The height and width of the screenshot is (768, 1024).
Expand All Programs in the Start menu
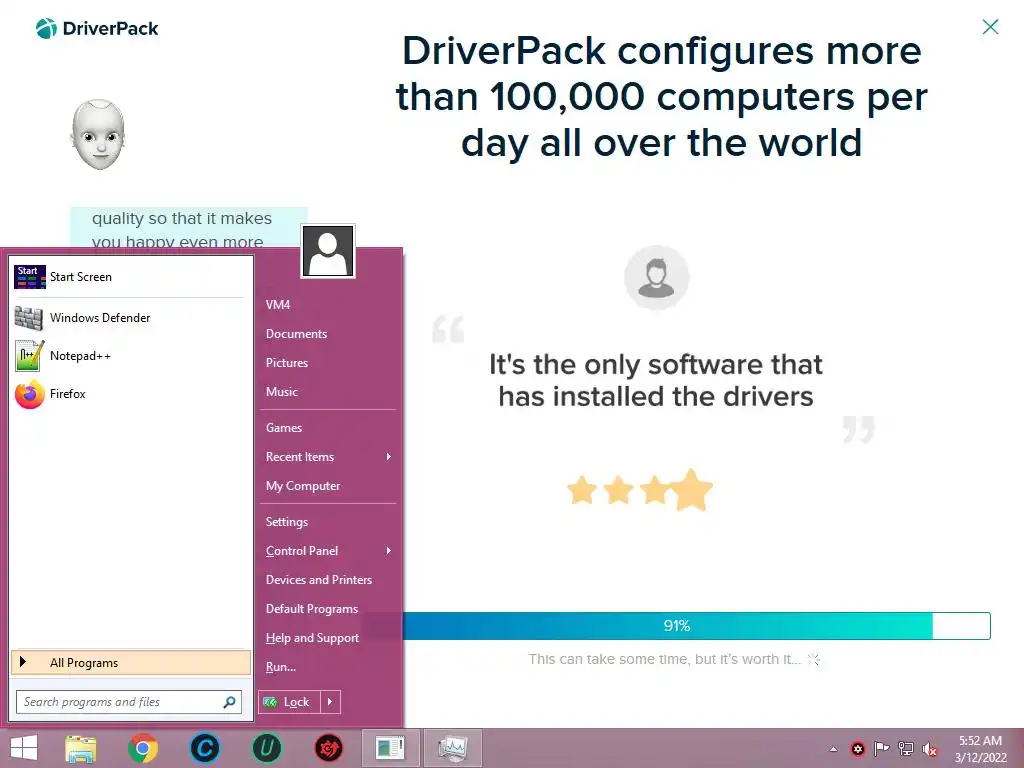[x=131, y=662]
